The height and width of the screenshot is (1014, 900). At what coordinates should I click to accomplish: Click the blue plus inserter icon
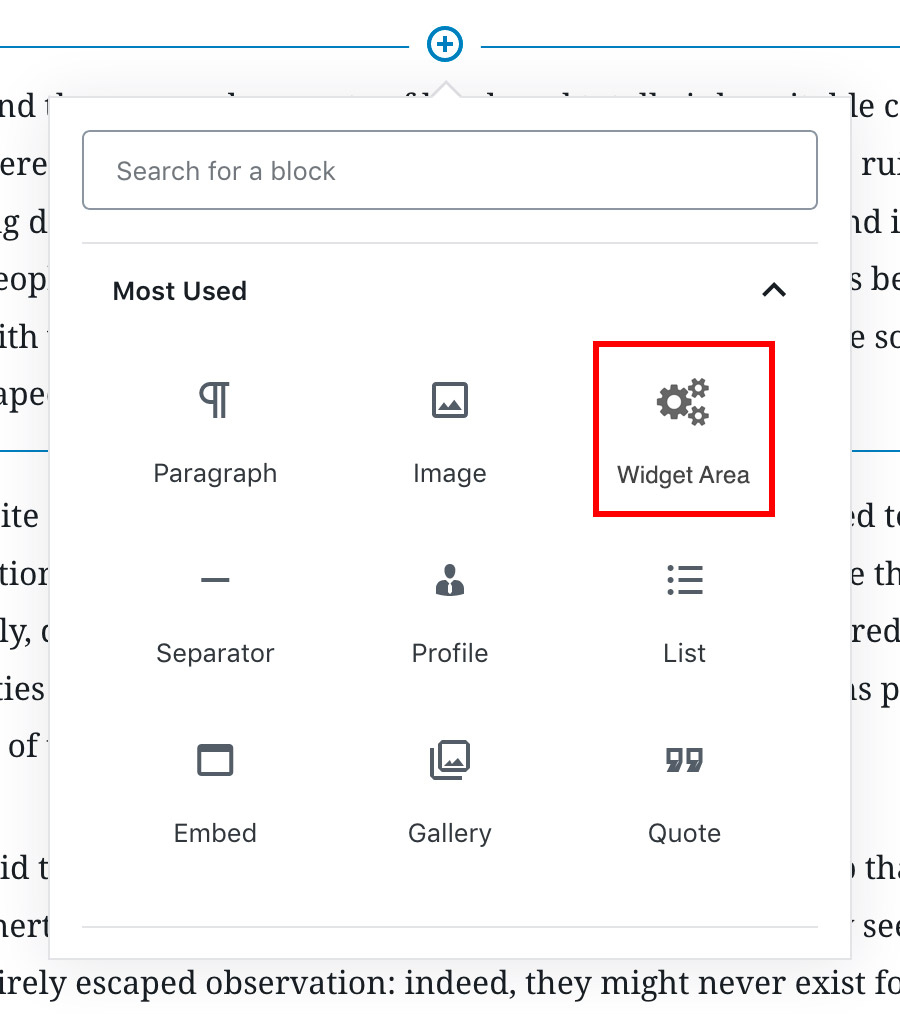pos(445,45)
